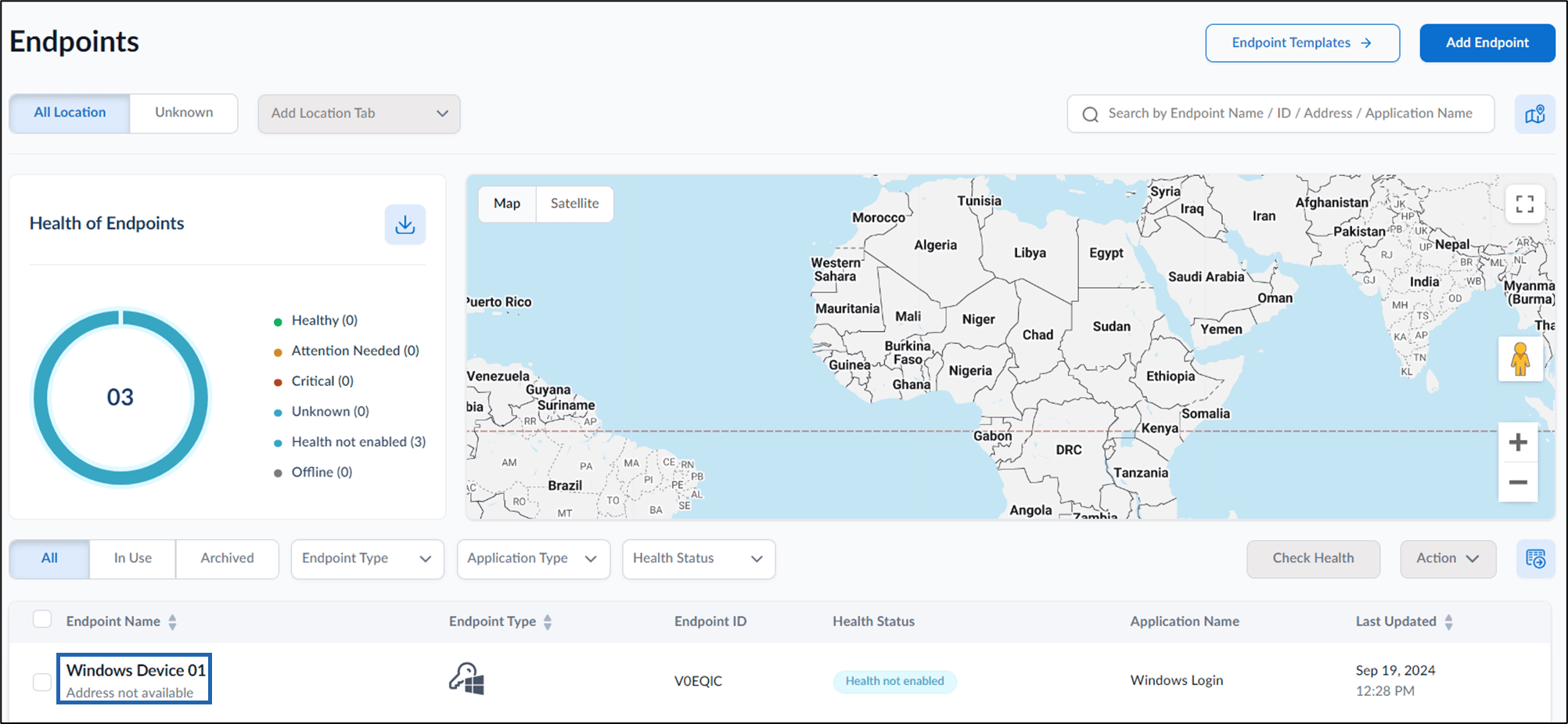Zoom out on the map
The image size is (1568, 724).
(x=1518, y=482)
